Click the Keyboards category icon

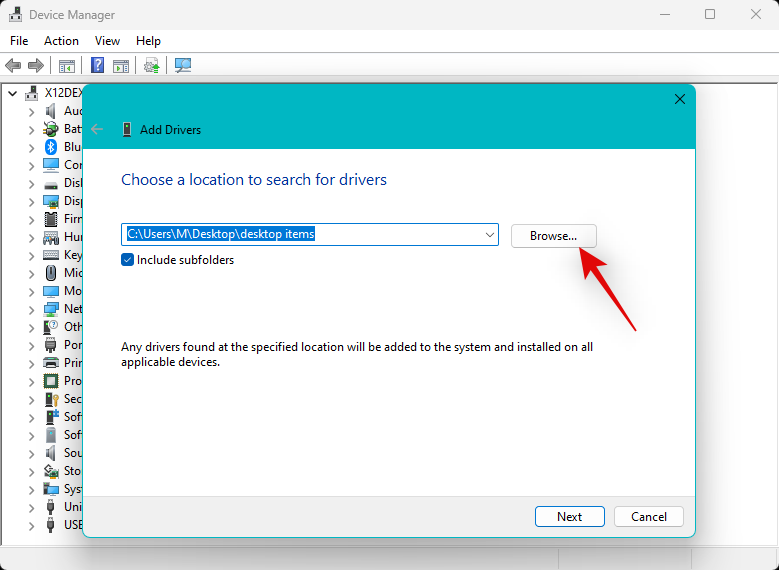coord(51,255)
